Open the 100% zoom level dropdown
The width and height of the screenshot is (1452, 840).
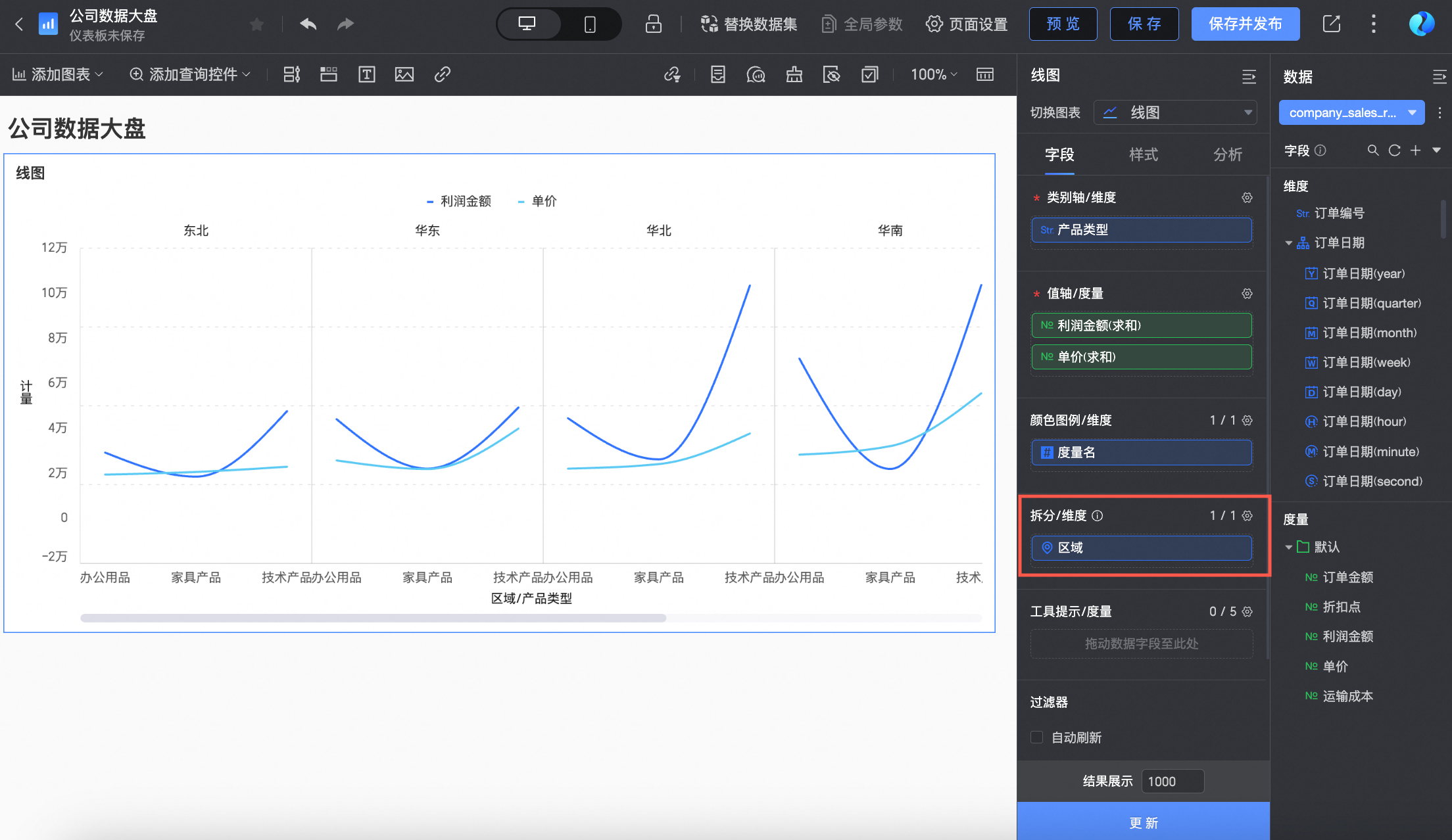[933, 74]
